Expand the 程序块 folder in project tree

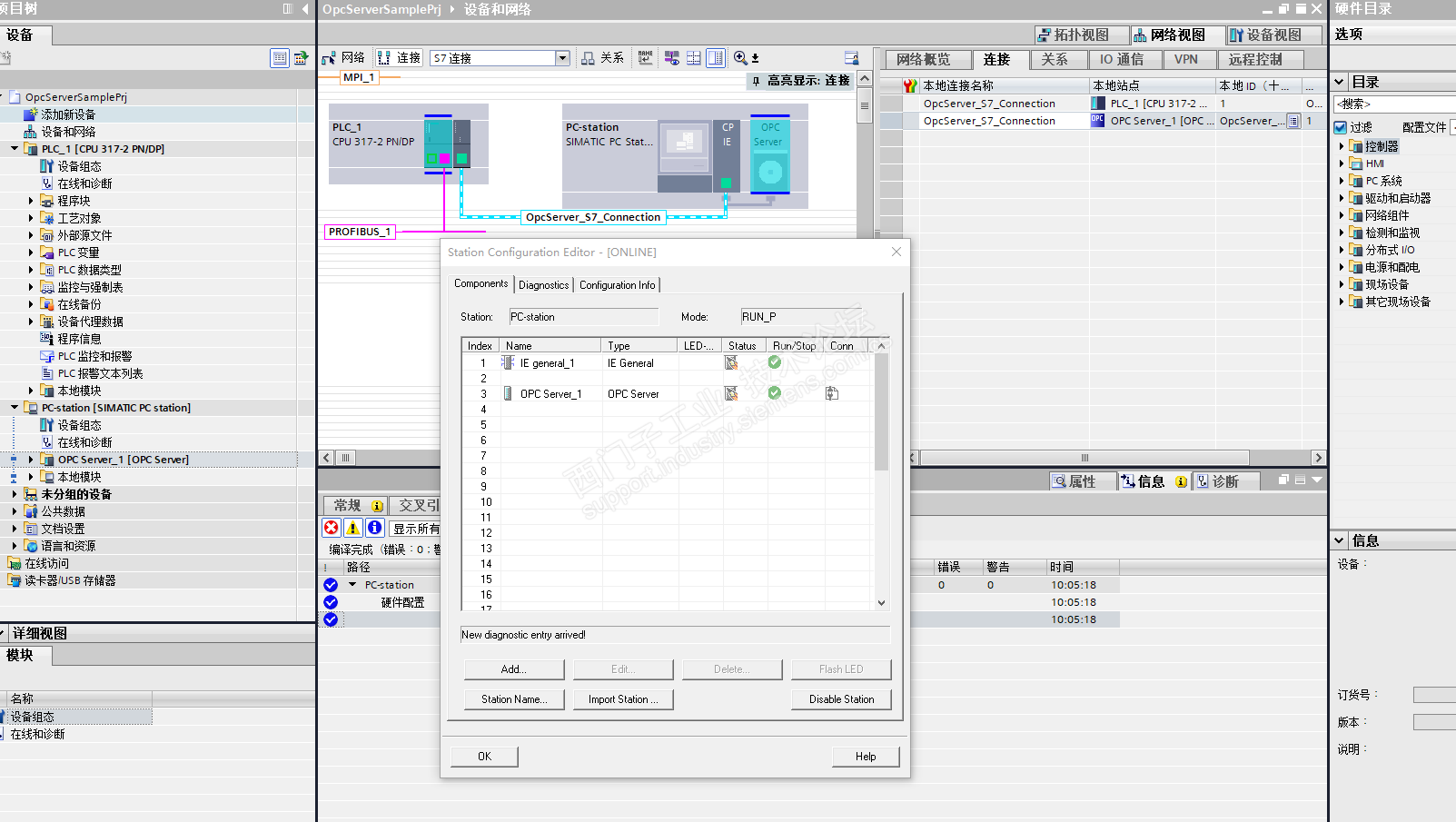[x=31, y=201]
